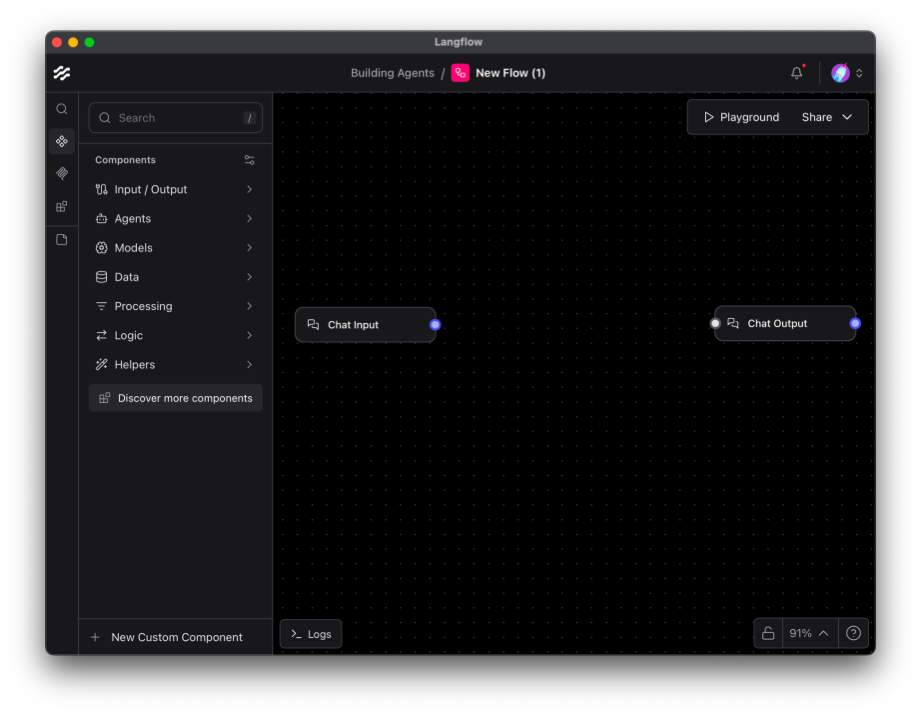The width and height of the screenshot is (922, 715).
Task: Click the notification bell
Action: (x=795, y=72)
